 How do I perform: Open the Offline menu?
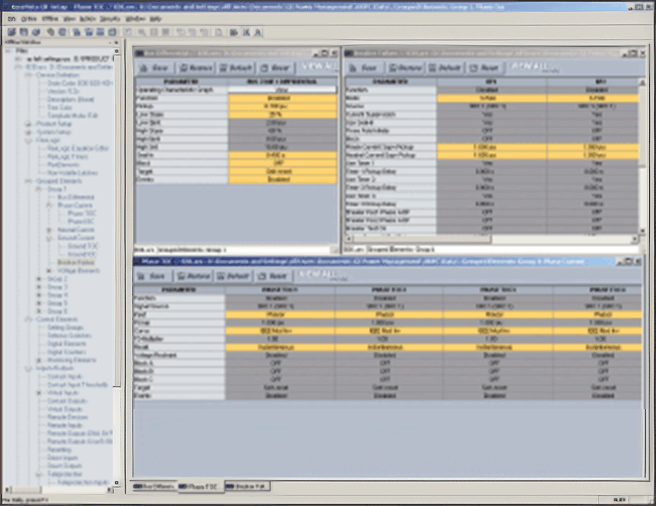[50, 19]
